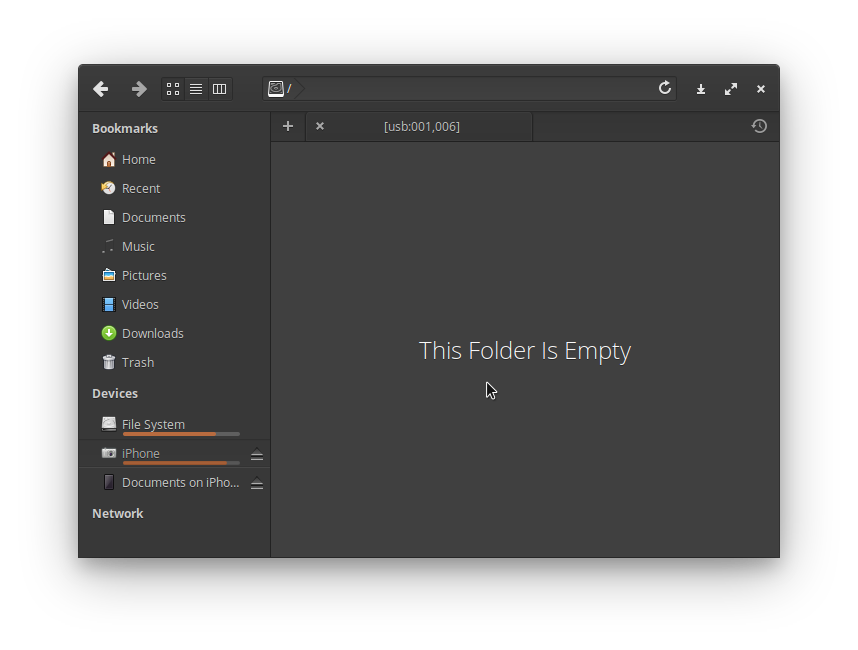Viewport: 858px width, 650px height.
Task: Open the Music bookmark
Action: tap(138, 246)
